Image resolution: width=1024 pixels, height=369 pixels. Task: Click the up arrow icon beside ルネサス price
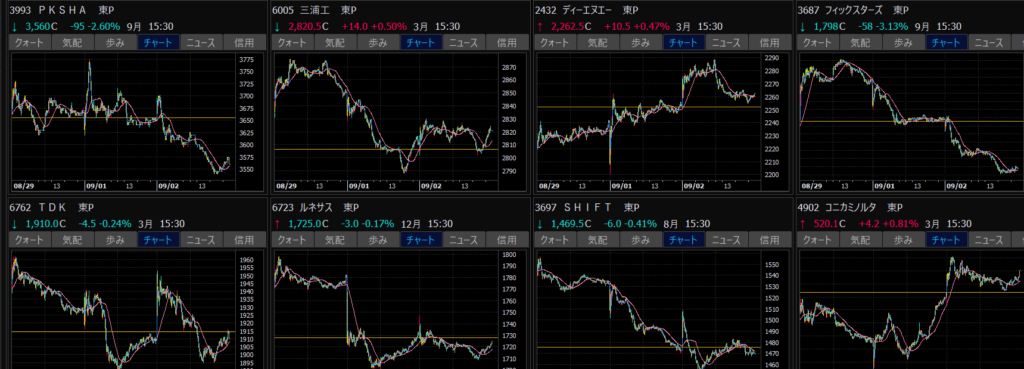277,224
